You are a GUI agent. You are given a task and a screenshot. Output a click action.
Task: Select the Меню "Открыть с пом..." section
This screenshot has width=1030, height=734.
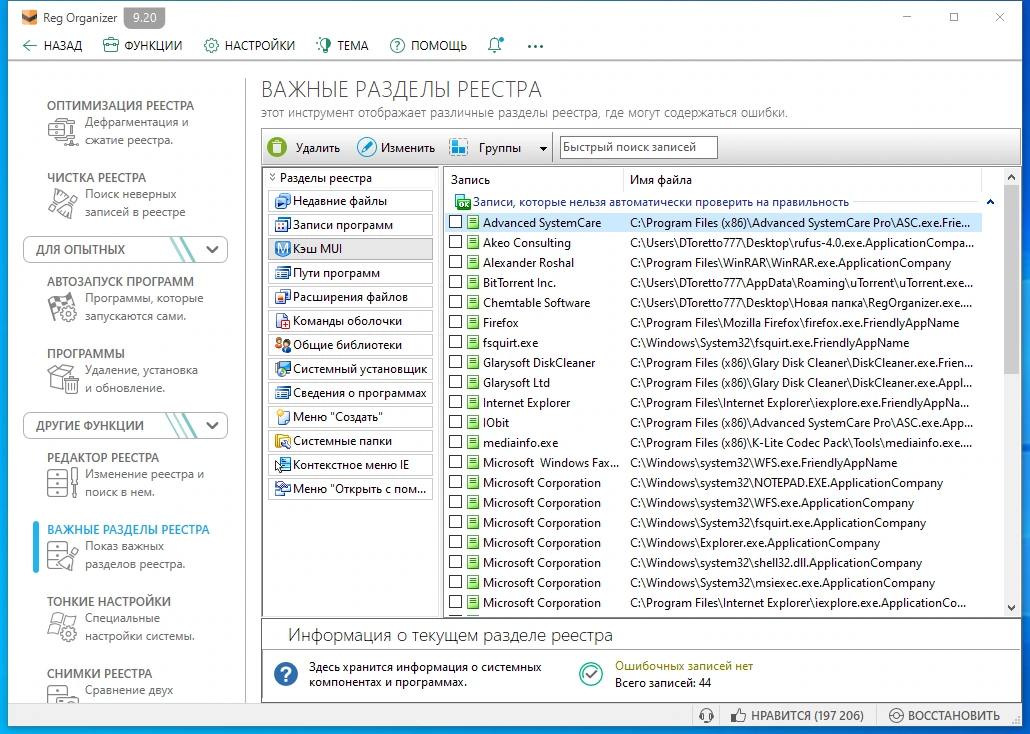pos(350,489)
